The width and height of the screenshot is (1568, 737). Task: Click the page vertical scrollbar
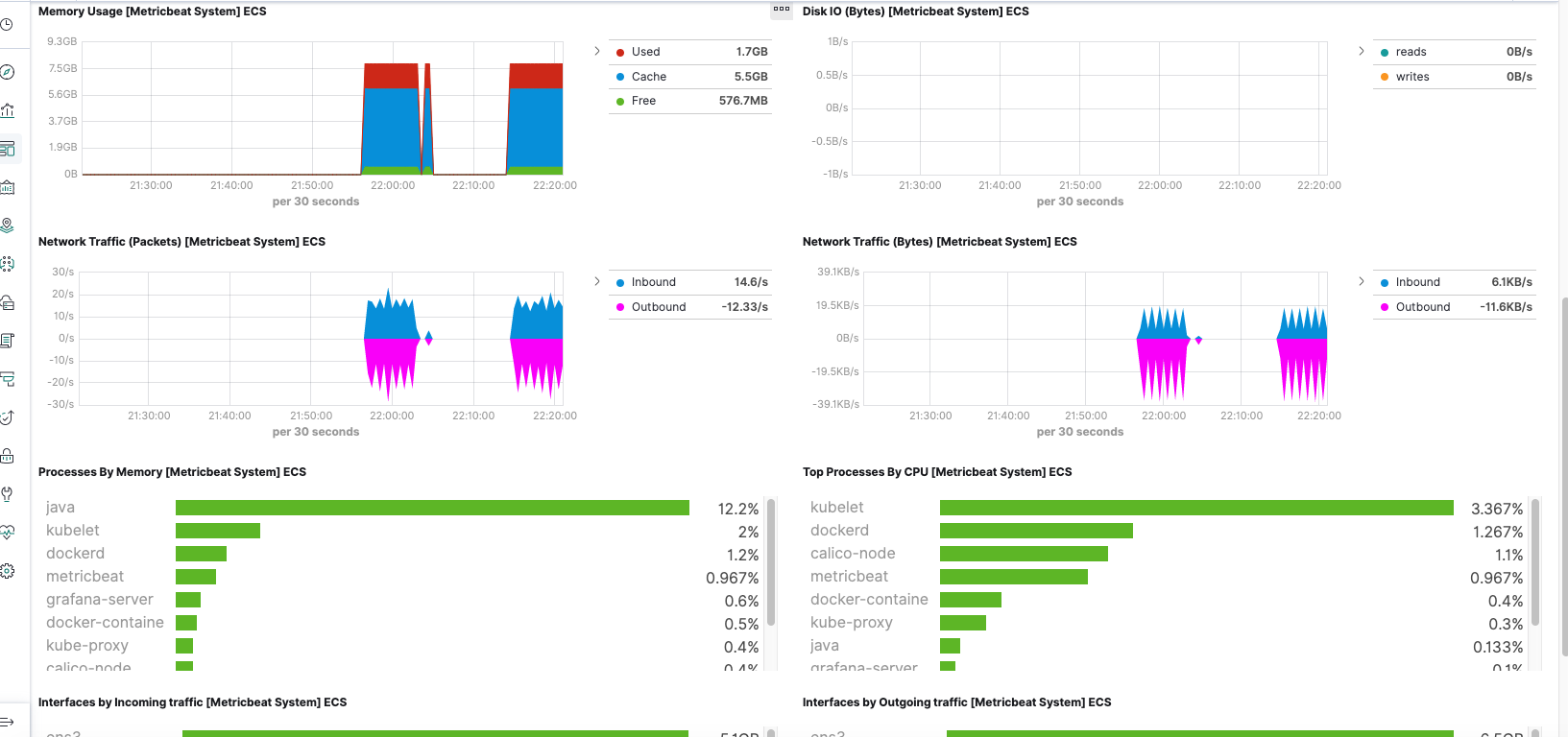tap(1564, 475)
